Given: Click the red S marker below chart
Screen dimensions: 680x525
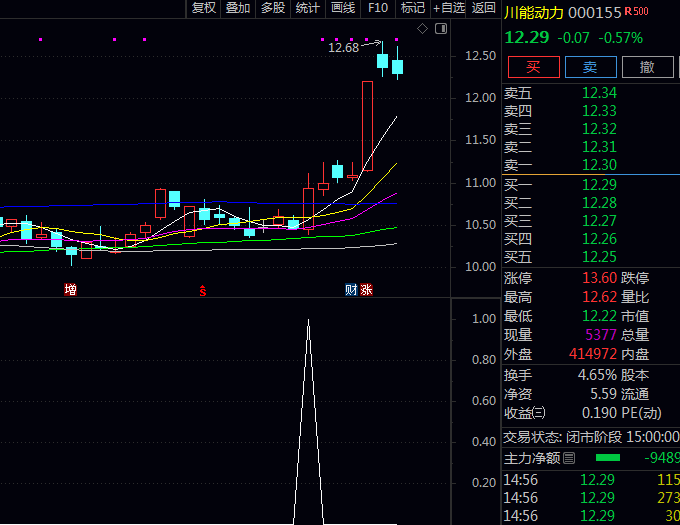Looking at the screenshot, I should tap(203, 290).
